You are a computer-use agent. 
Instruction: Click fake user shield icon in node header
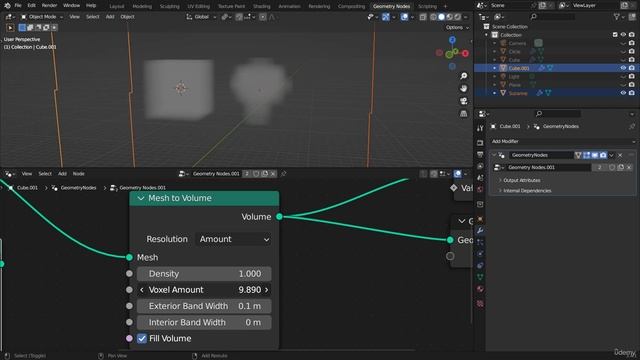[x=256, y=173]
